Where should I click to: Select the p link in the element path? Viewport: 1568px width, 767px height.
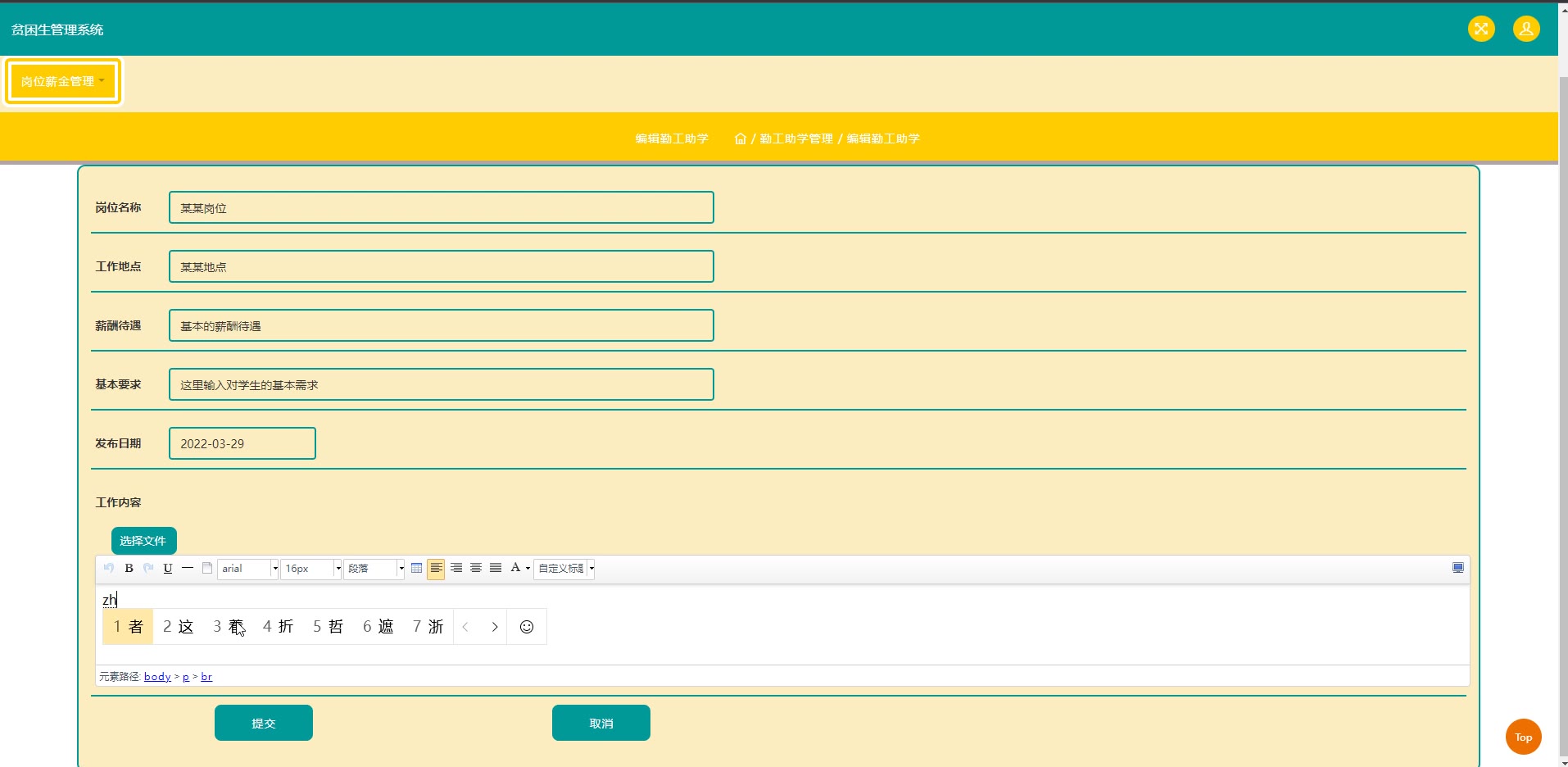click(x=186, y=677)
